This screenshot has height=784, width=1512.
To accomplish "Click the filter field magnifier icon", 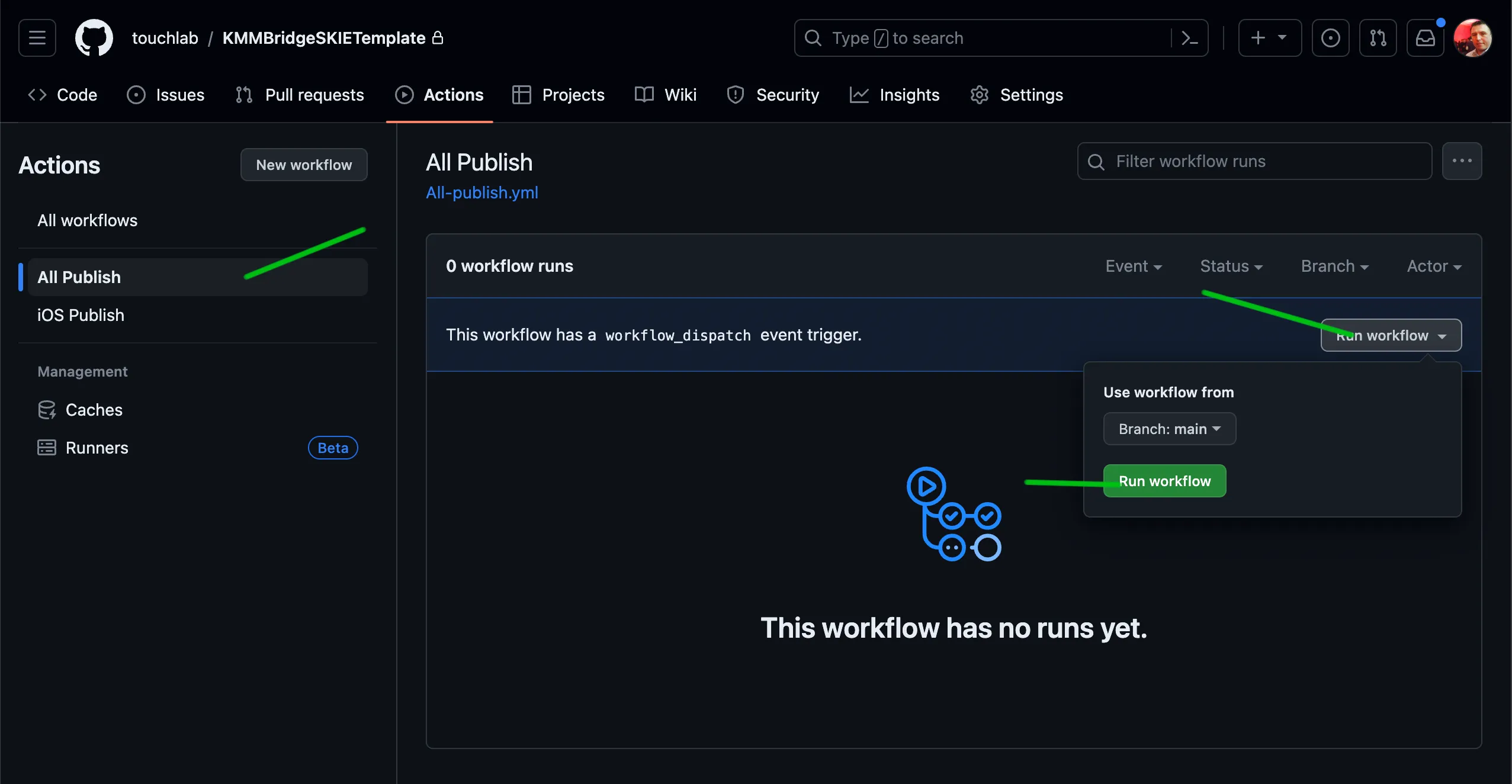I will [1096, 162].
